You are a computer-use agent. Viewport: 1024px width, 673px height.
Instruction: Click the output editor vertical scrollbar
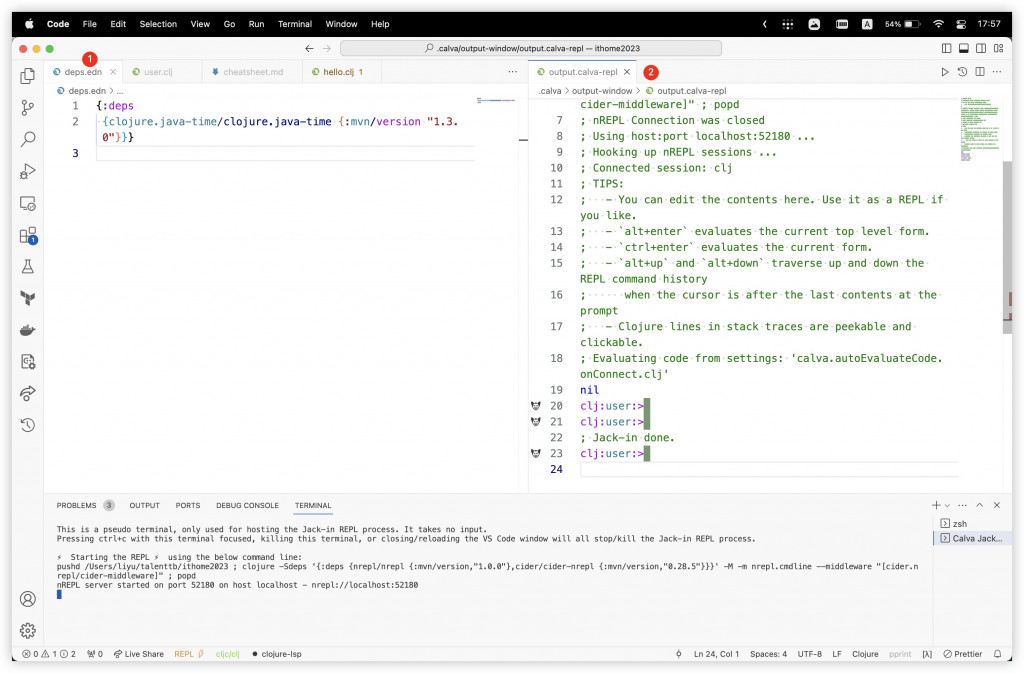1007,247
